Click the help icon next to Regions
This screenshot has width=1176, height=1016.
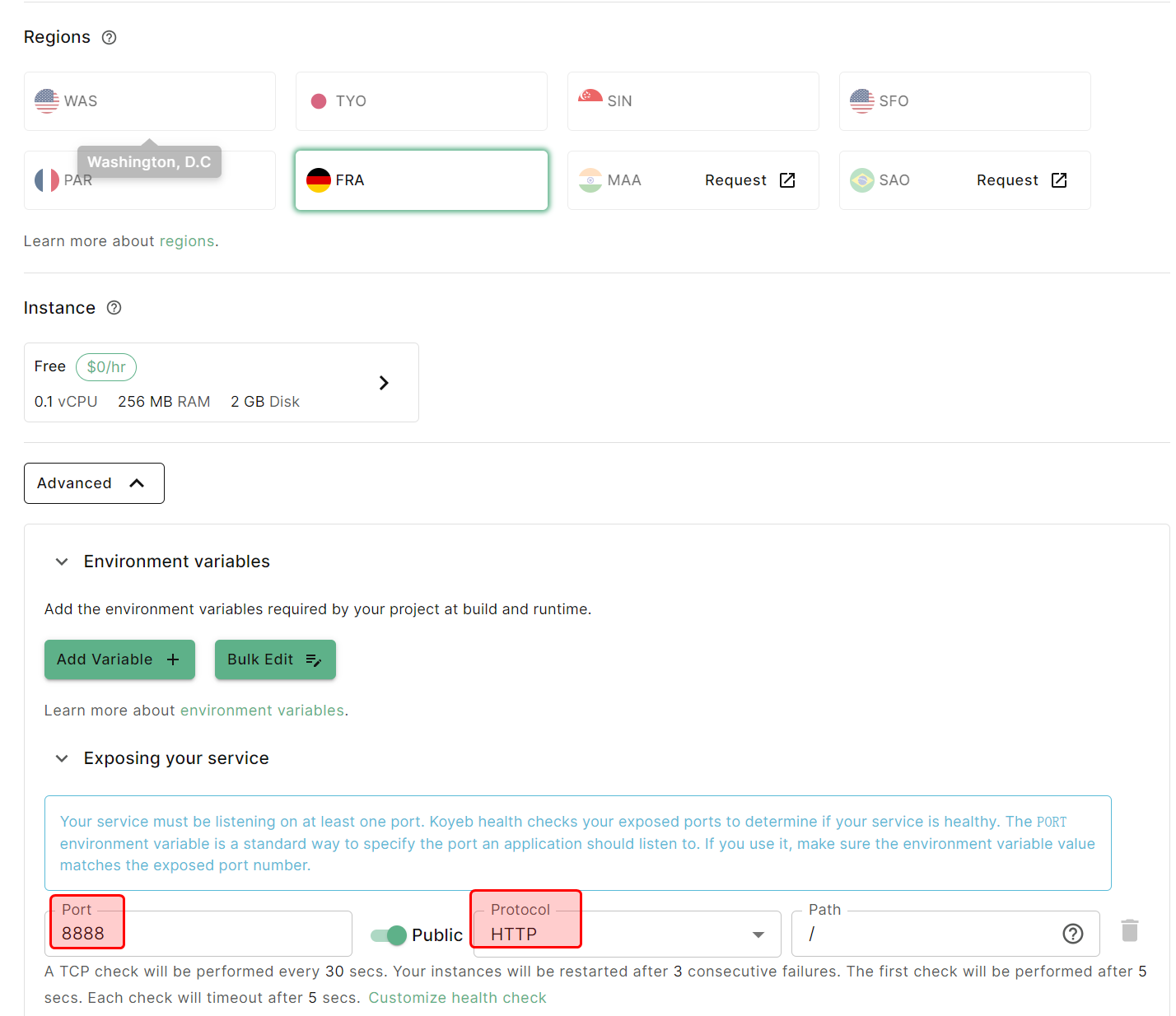tap(109, 38)
